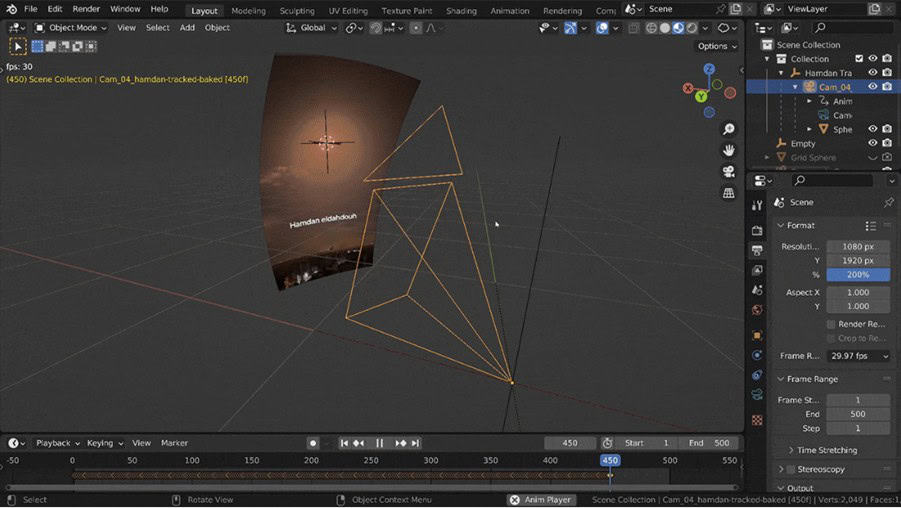This screenshot has height=508, width=901.
Task: Disable Cam_04 render camera icon
Action: coord(887,87)
